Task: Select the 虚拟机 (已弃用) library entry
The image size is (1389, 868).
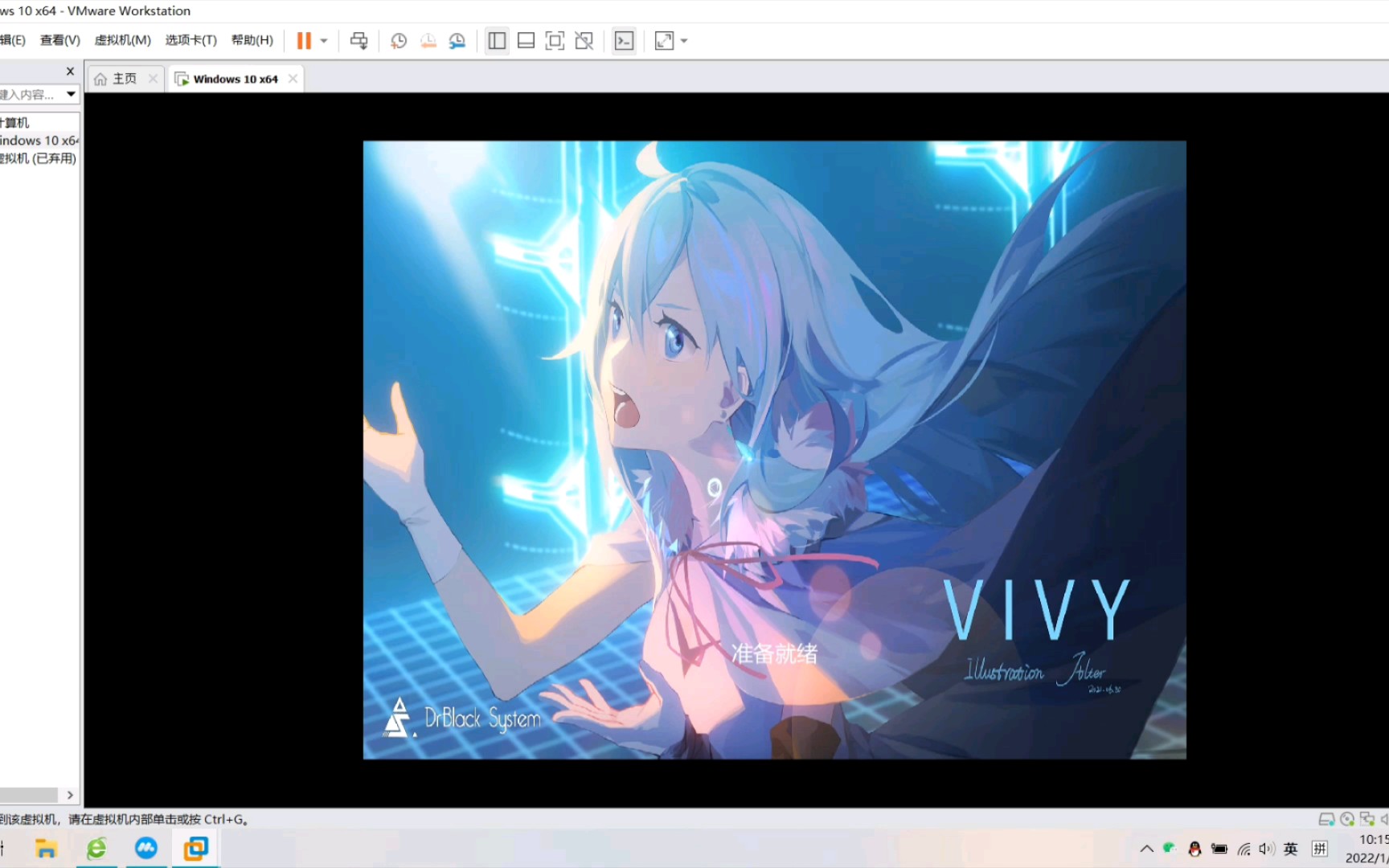Action: point(39,158)
